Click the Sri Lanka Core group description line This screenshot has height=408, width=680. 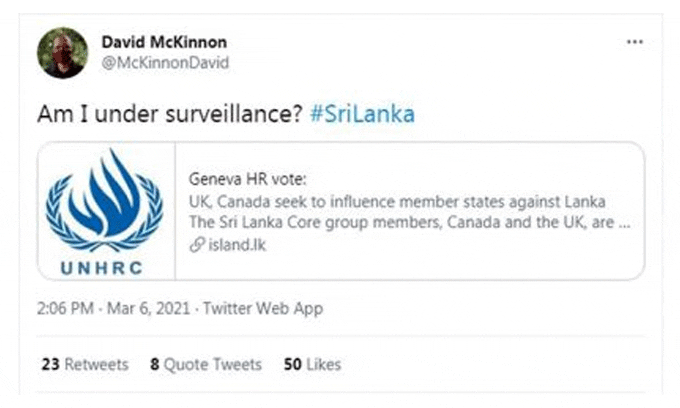point(400,223)
